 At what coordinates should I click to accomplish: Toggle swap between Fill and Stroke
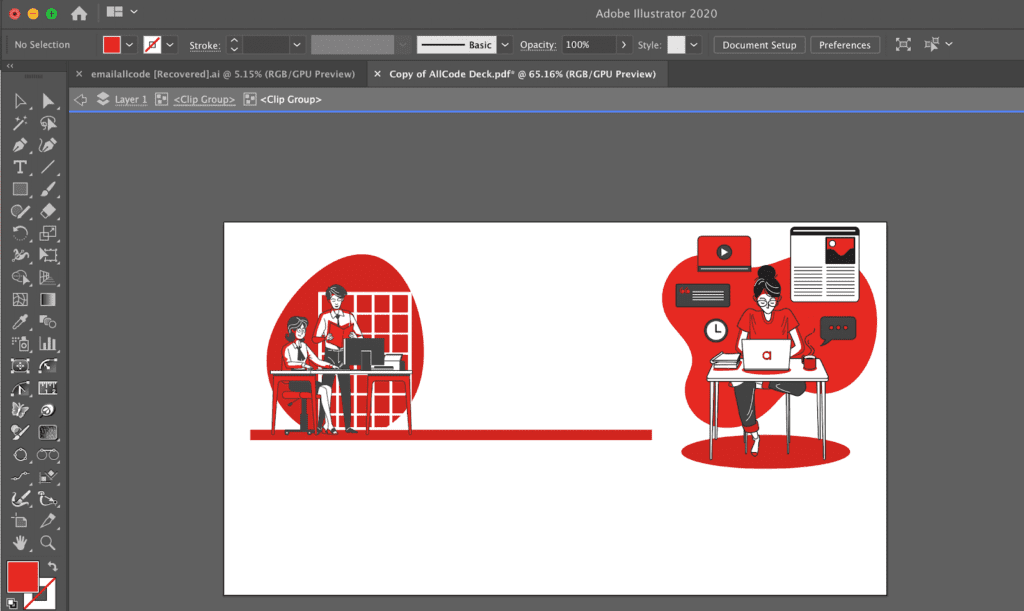tap(53, 564)
